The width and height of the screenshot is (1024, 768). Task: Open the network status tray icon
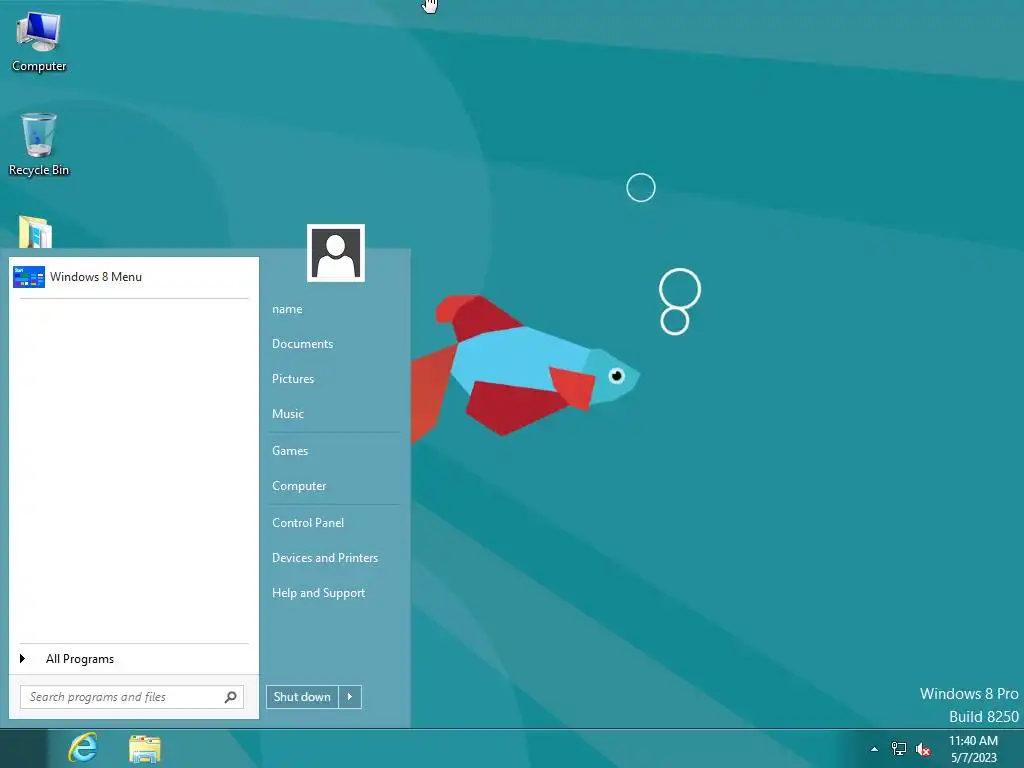[899, 749]
